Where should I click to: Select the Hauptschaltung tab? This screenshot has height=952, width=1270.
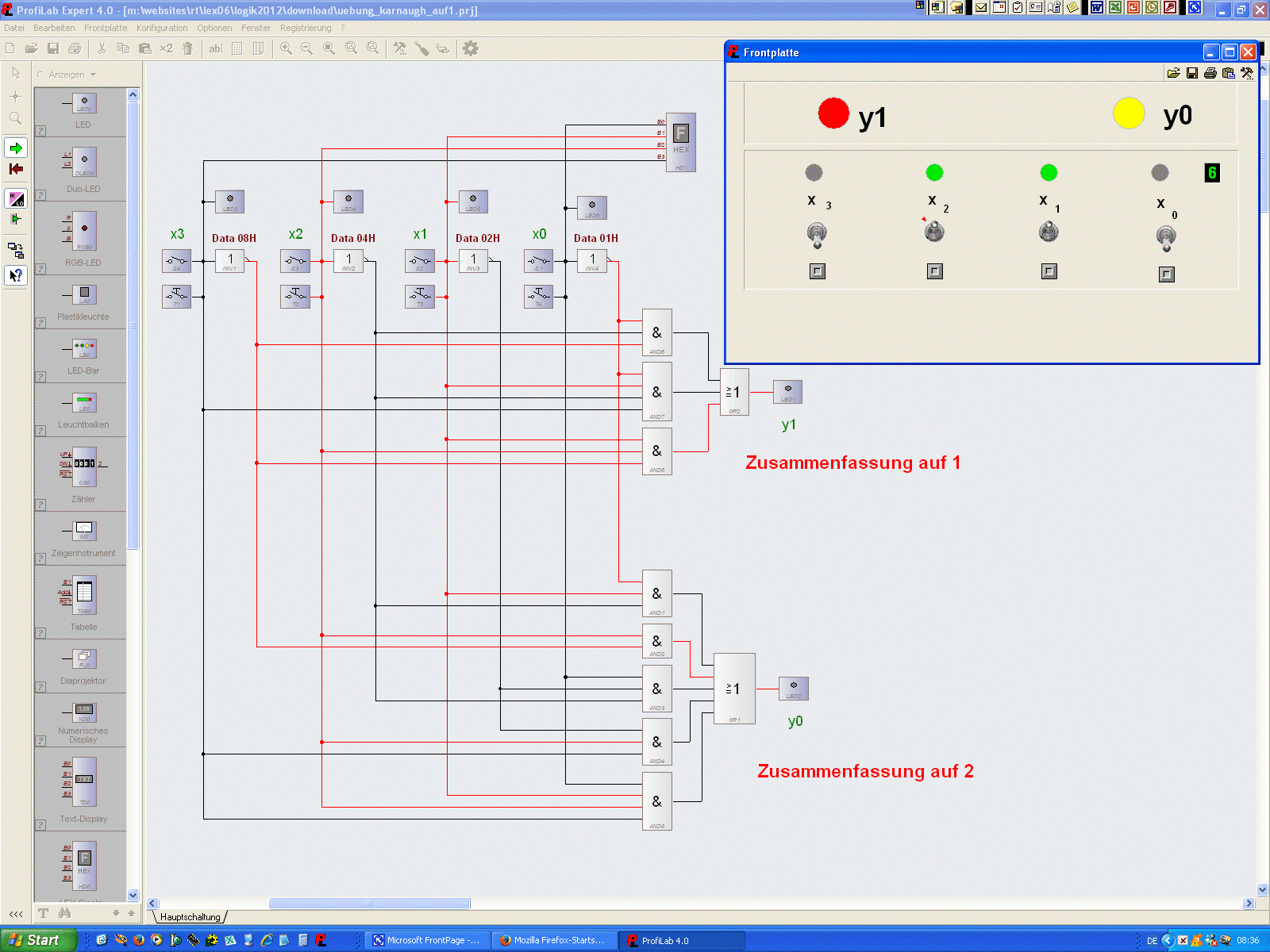tap(190, 917)
